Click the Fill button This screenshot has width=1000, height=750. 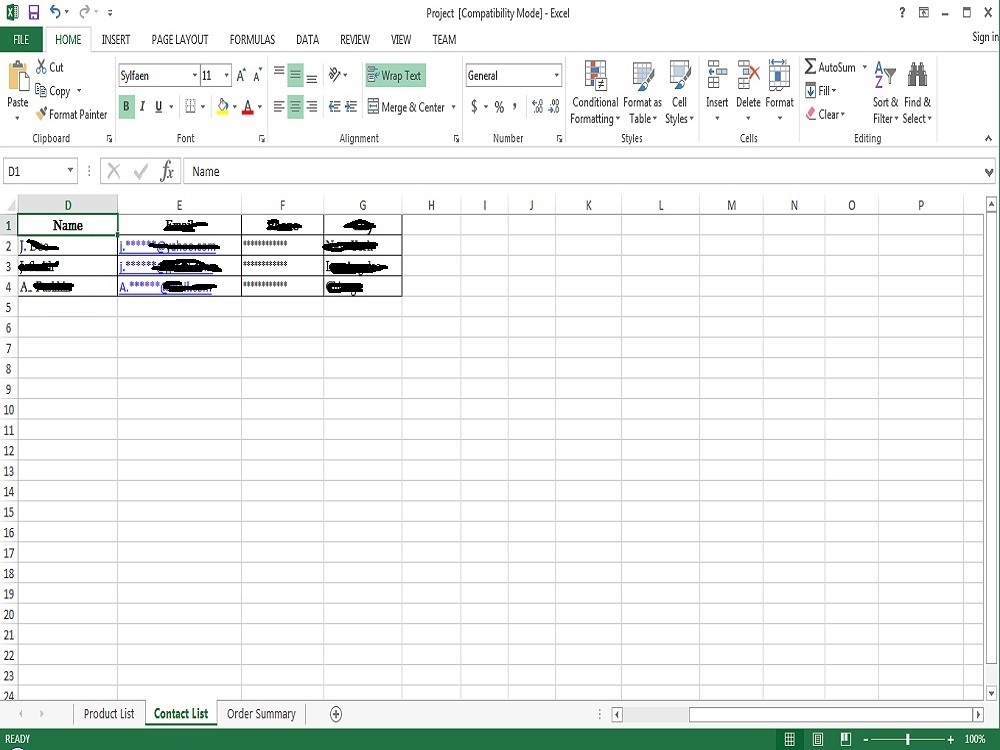[x=821, y=91]
